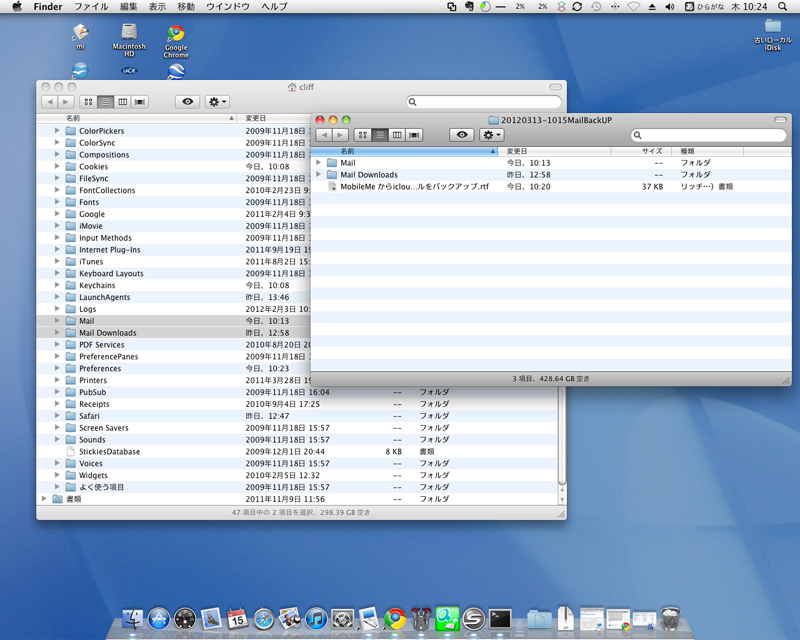Open Safari from the Dock
This screenshot has height=640, width=800.
[262, 620]
